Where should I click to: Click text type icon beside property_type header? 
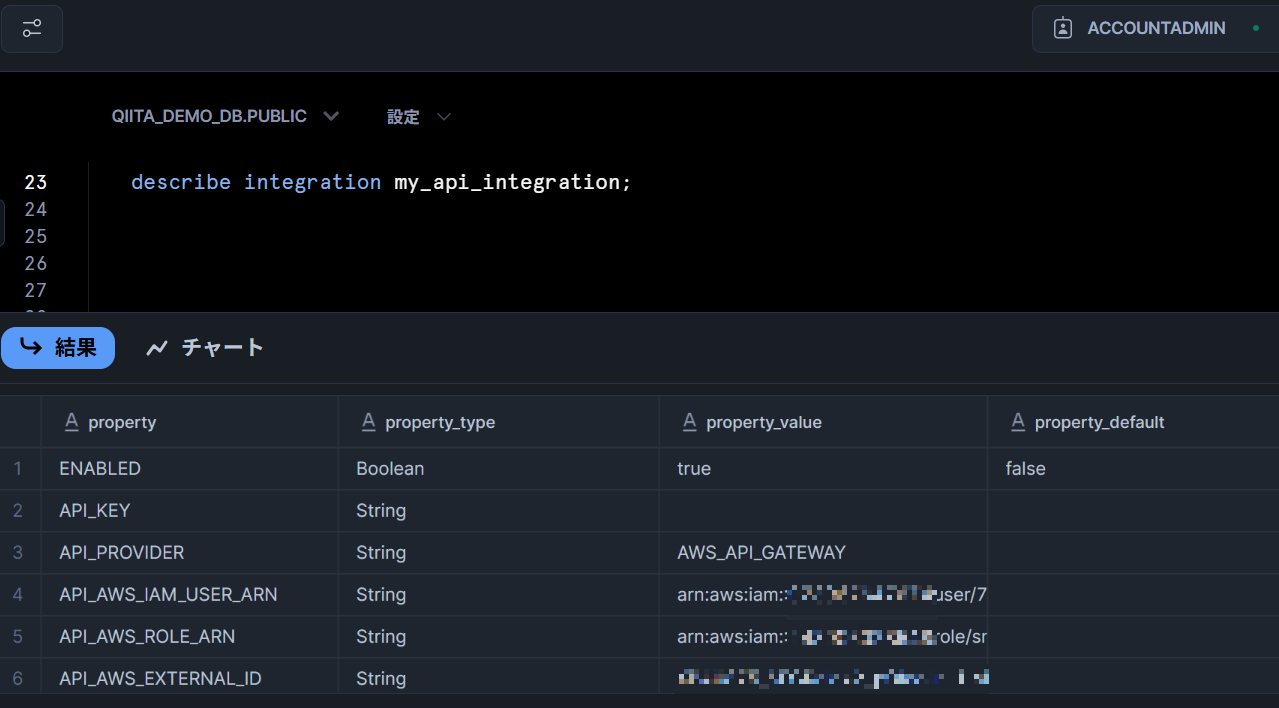[x=368, y=422]
